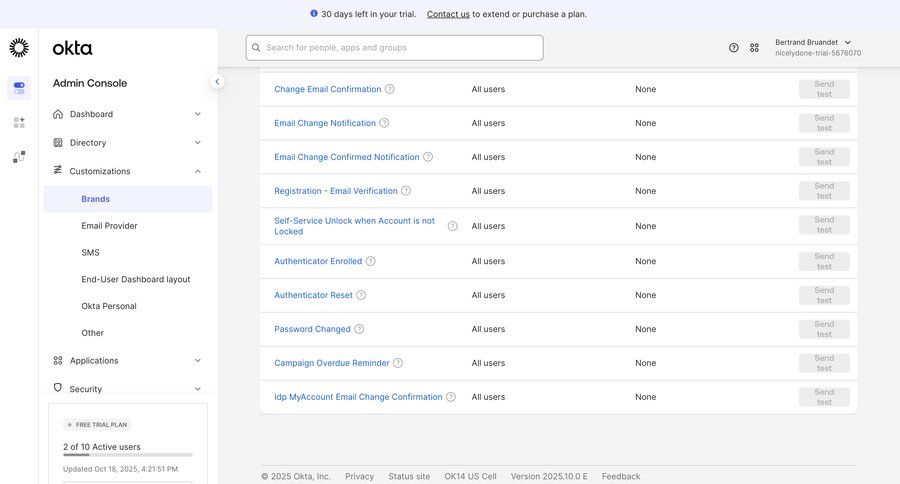Open End-User Dashboard layout item

(135, 280)
